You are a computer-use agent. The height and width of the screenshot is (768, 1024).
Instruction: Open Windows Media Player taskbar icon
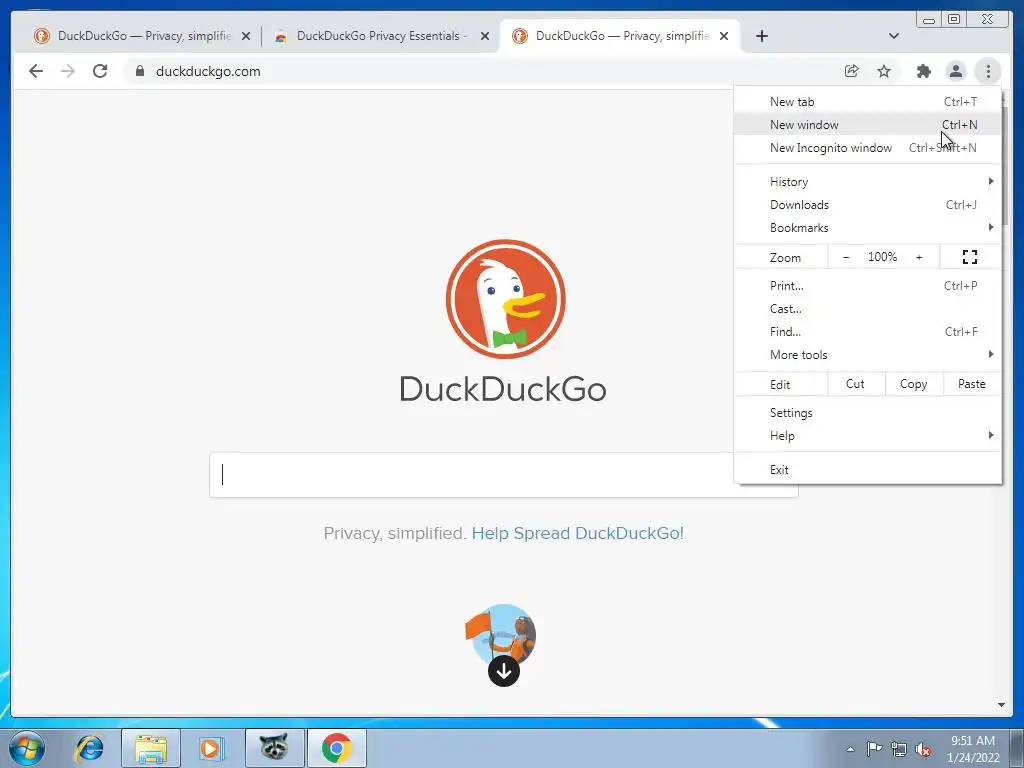212,748
